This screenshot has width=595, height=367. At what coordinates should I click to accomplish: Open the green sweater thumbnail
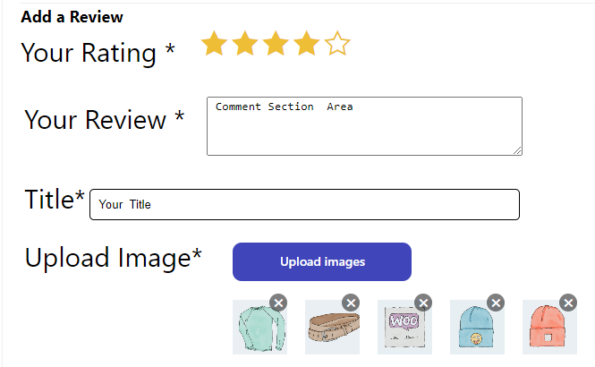coord(260,327)
